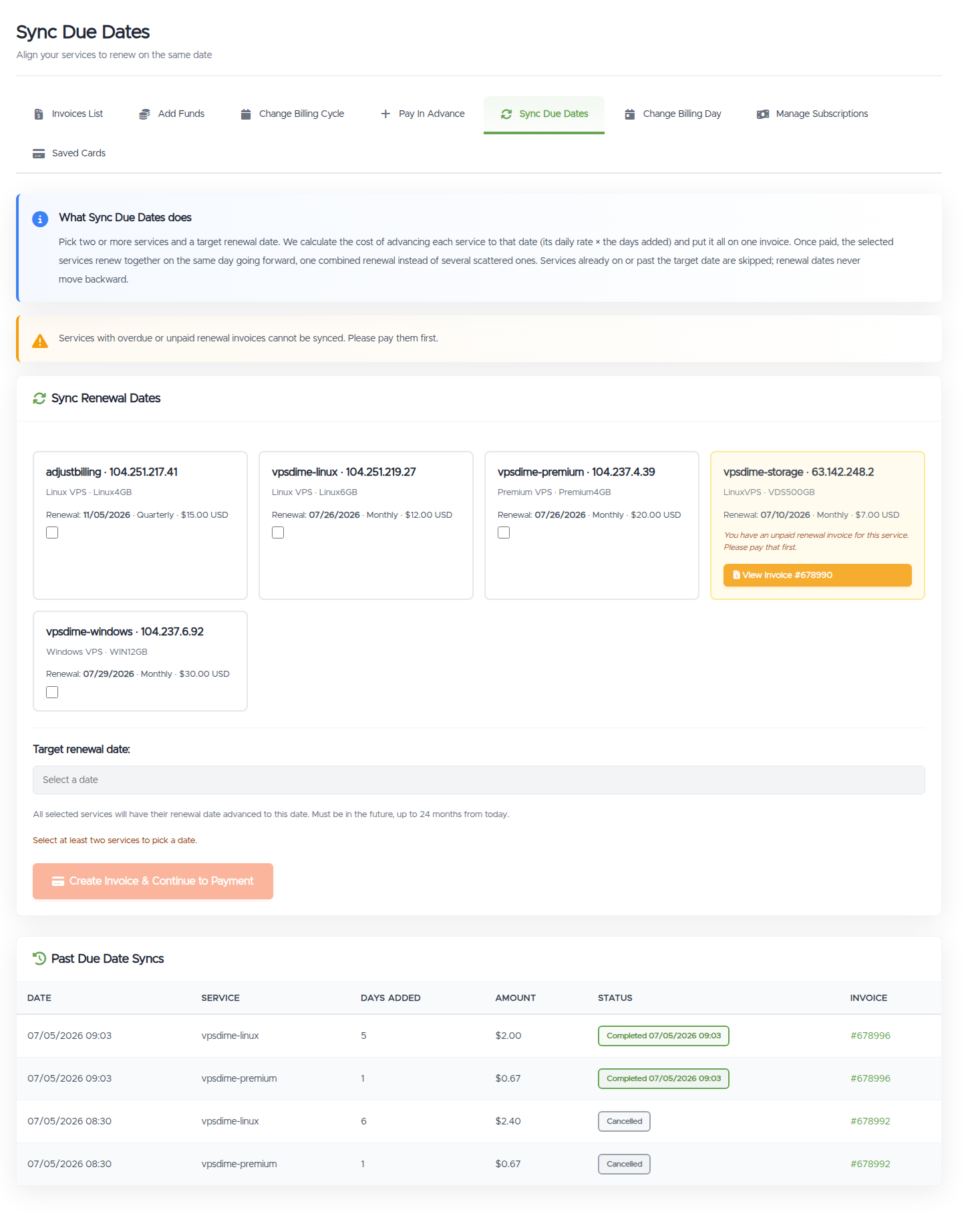This screenshot has width=962, height=1232.
Task: Select the Sync Due Dates tab label
Action: (x=554, y=114)
